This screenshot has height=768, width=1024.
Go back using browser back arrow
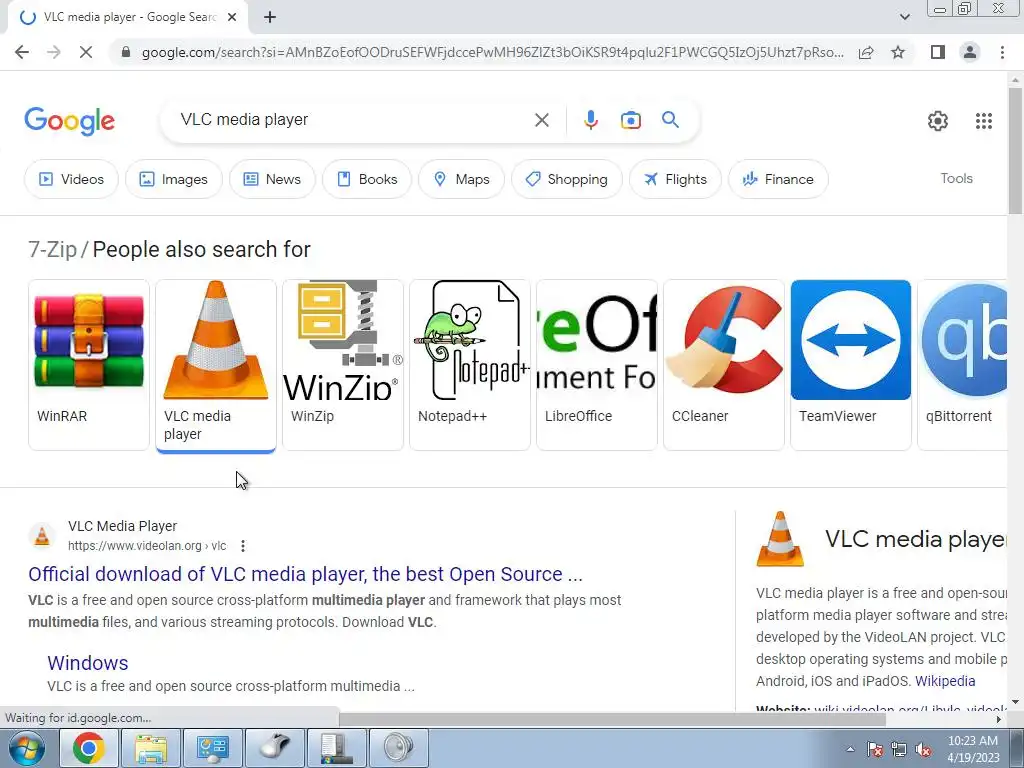pyautogui.click(x=22, y=52)
